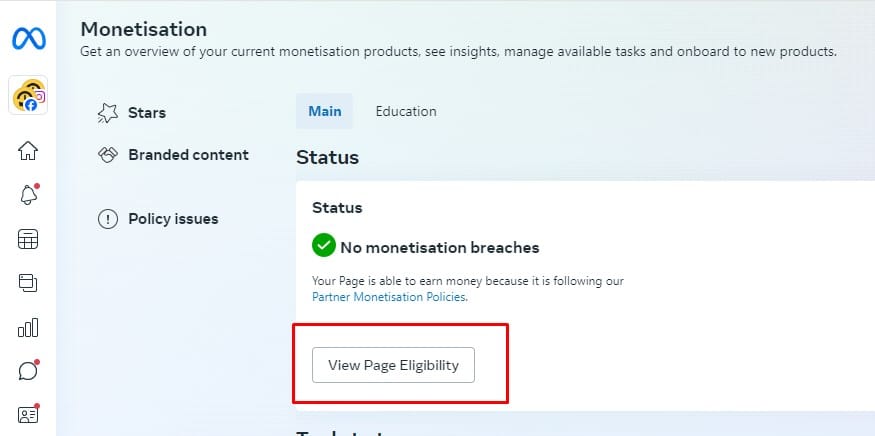Select the Policy issues menu label
Viewport: 875px width, 436px height.
pyautogui.click(x=173, y=219)
